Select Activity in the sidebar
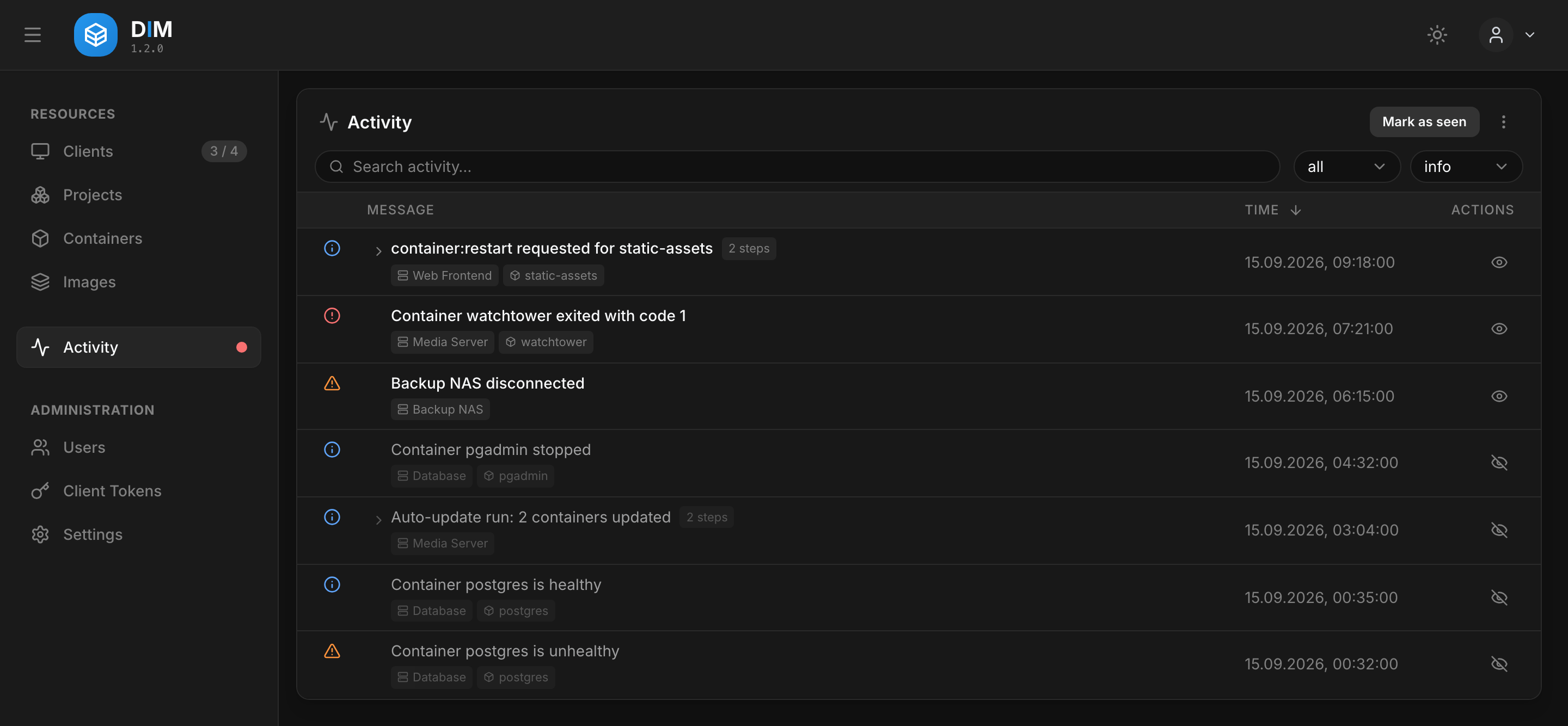The height and width of the screenshot is (726, 1568). point(139,347)
